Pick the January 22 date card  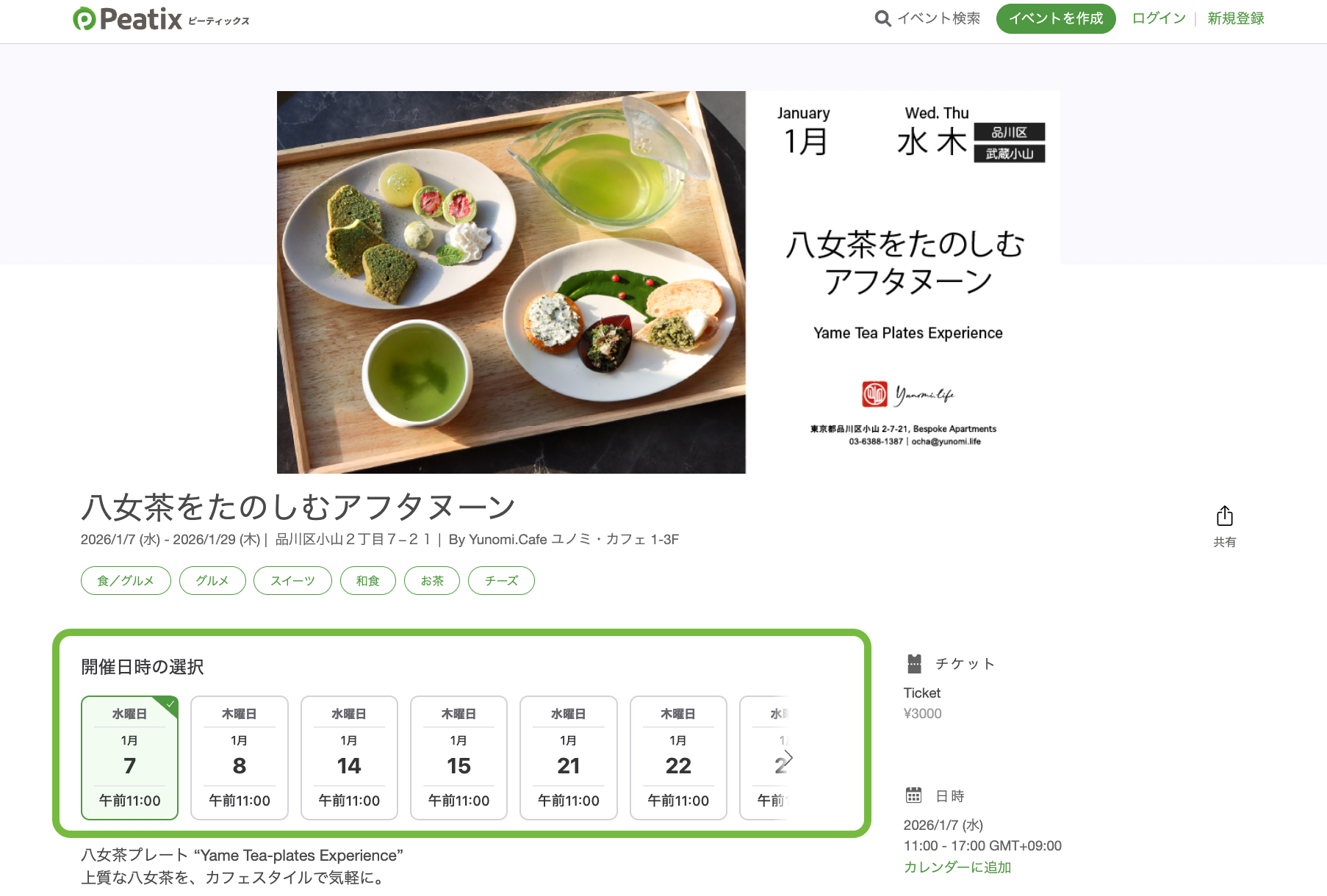click(678, 757)
